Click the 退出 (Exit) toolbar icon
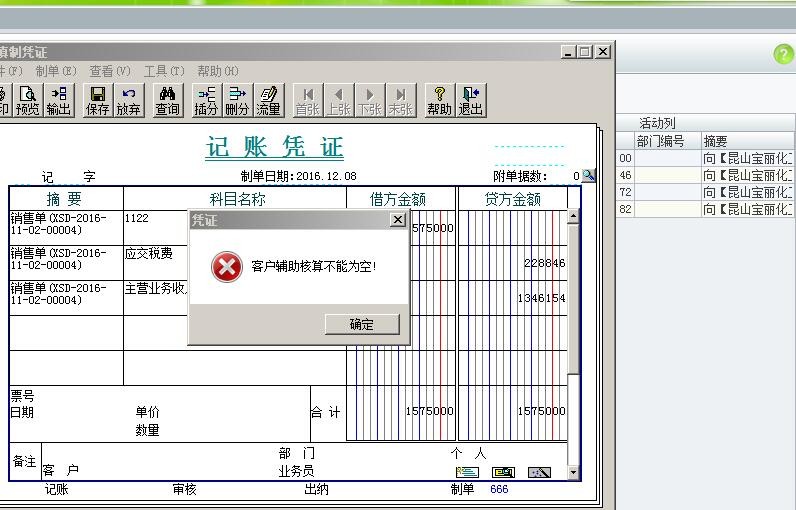The height and width of the screenshot is (510, 796). [x=471, y=100]
